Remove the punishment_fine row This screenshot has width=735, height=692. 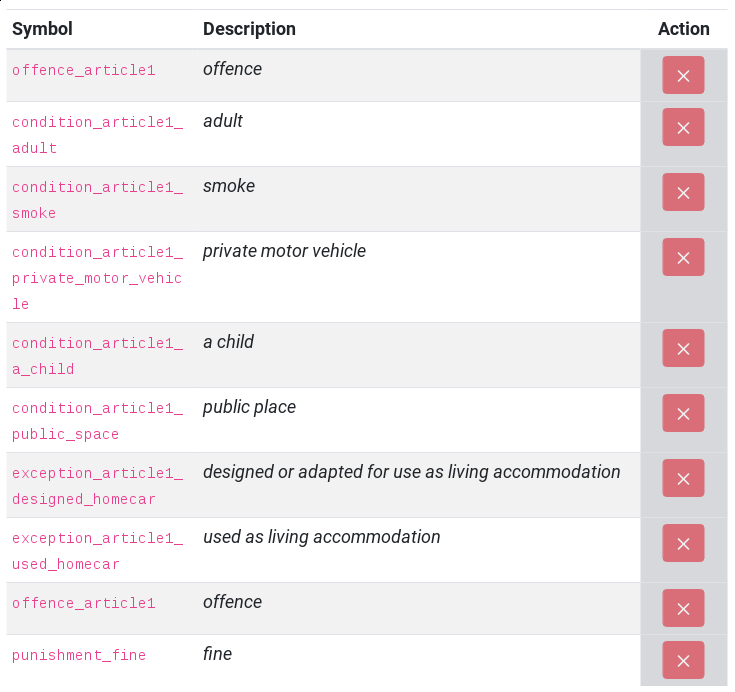pyautogui.click(x=683, y=660)
